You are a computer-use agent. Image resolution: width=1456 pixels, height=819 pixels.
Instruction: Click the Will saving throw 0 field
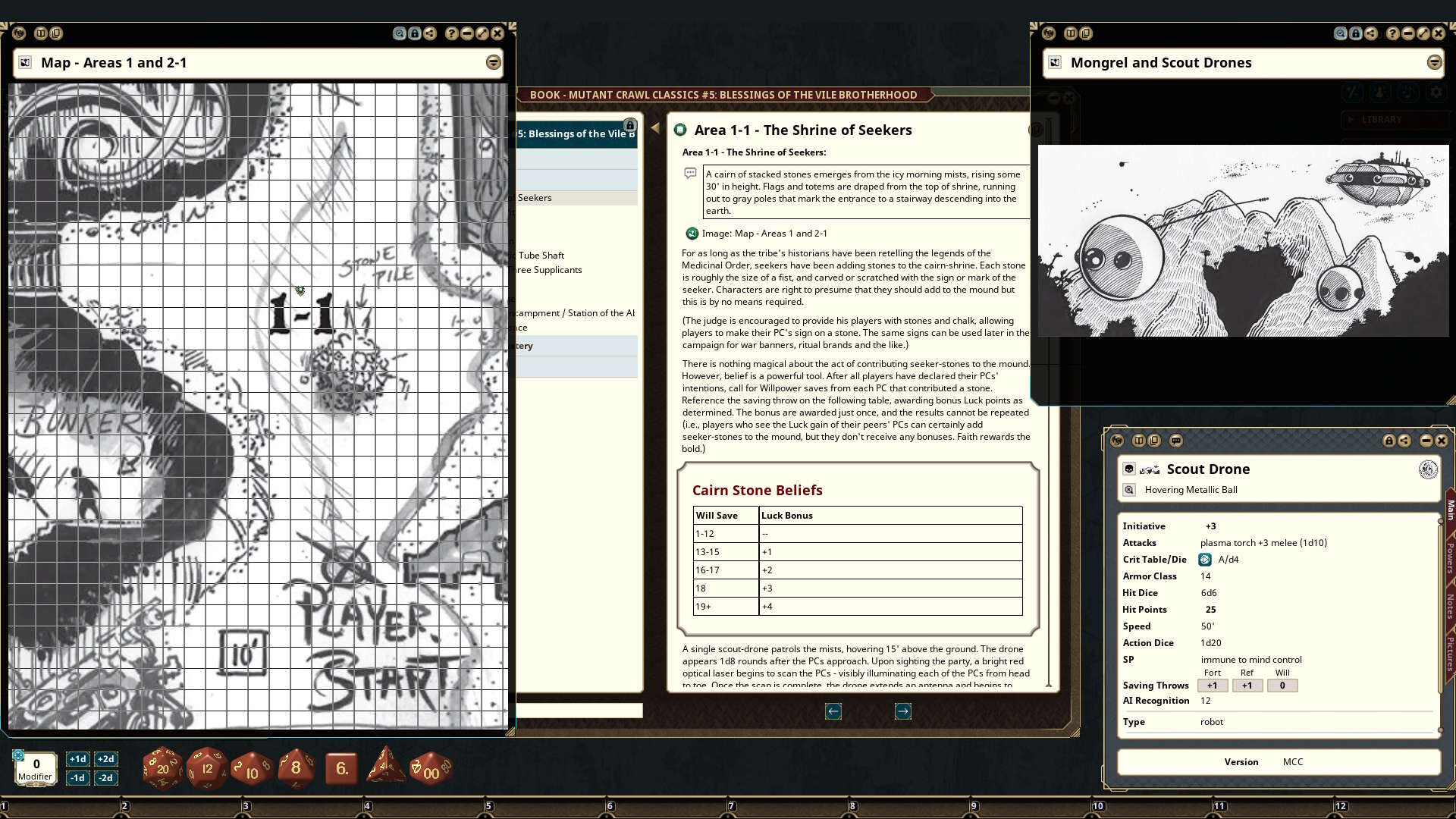tap(1282, 686)
